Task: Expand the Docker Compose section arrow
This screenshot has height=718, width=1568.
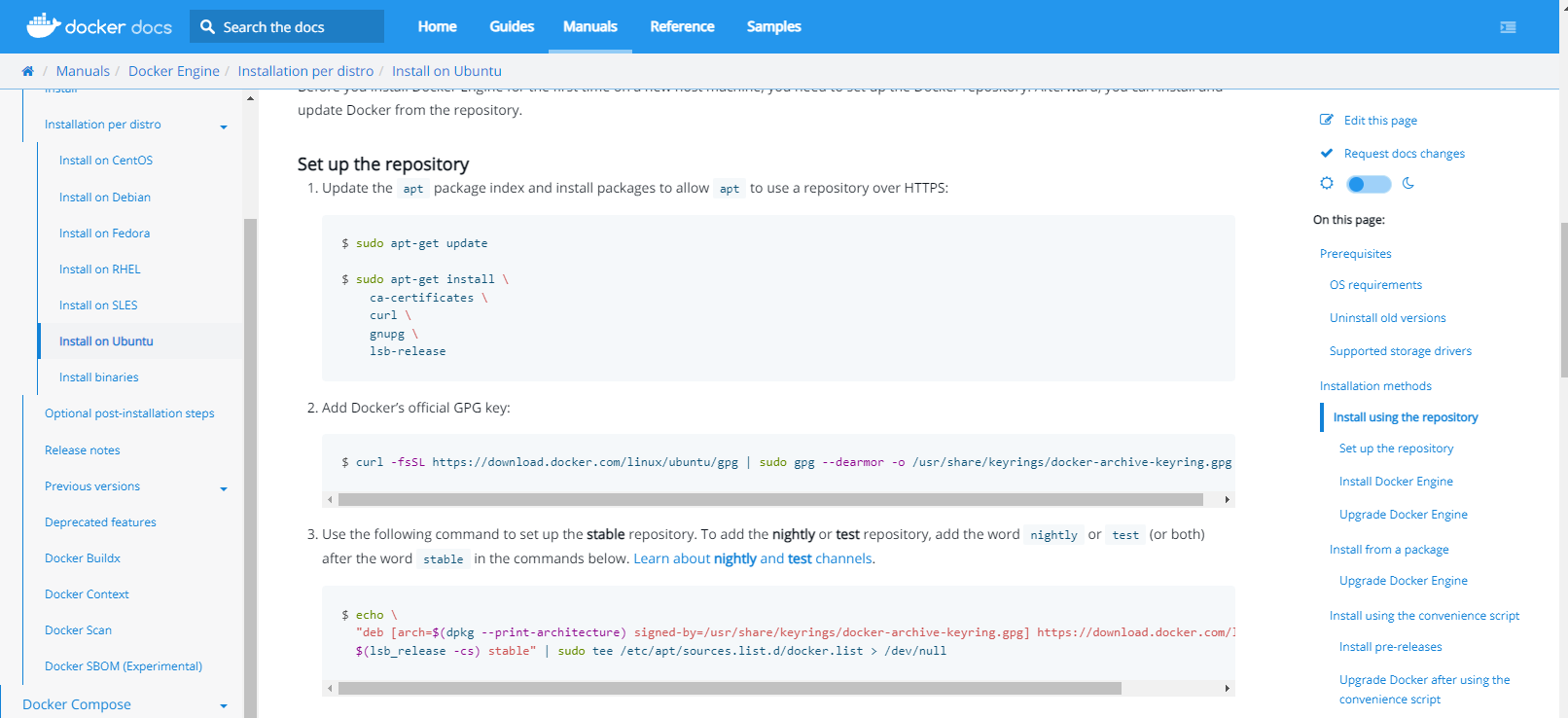Action: 224,706
